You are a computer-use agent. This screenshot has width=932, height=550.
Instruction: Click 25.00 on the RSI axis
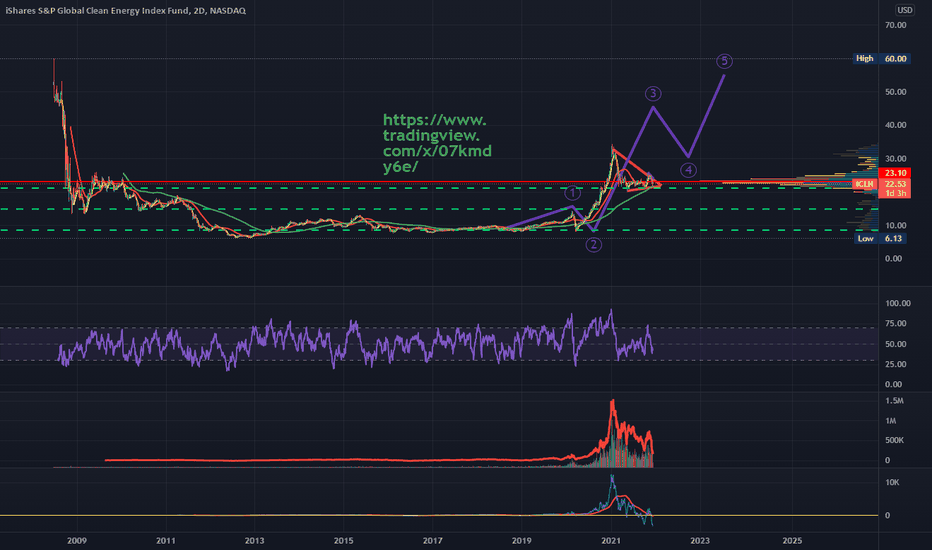(x=895, y=364)
